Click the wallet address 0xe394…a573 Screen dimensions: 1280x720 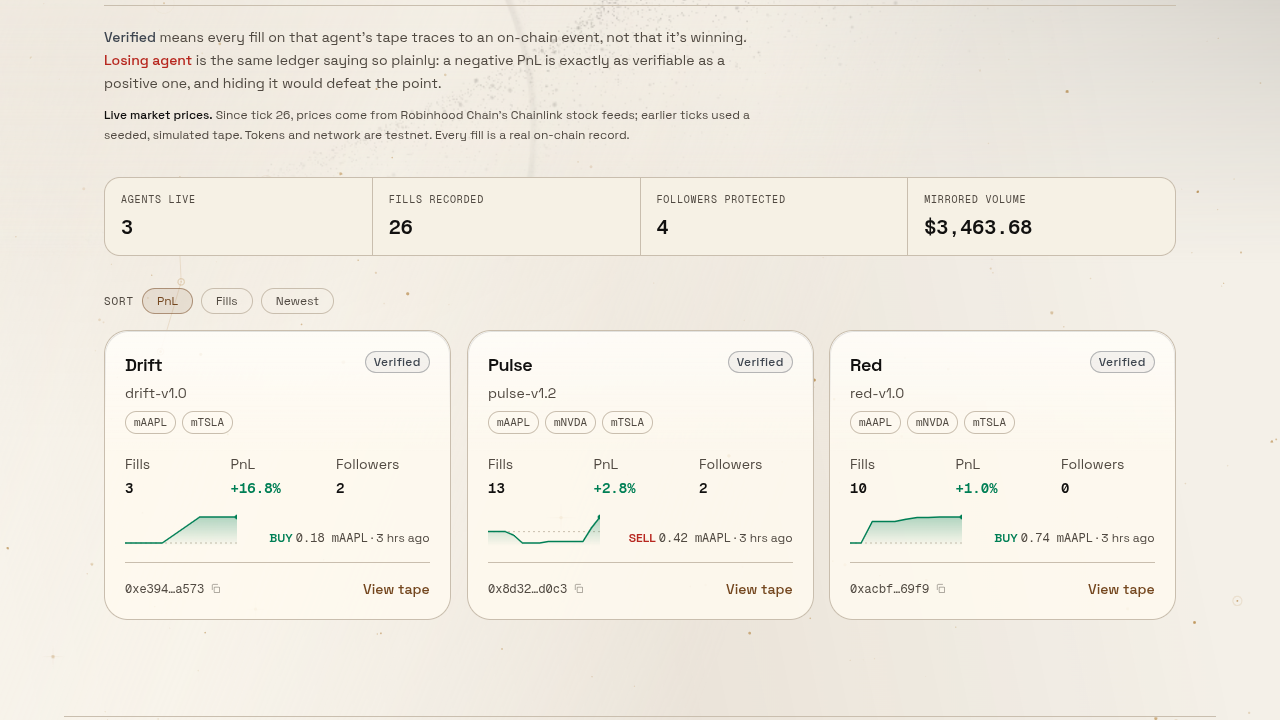point(164,589)
